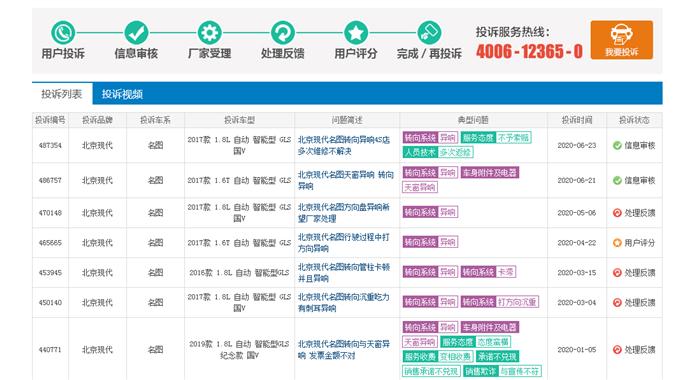Screen dimensions: 700x380
Task: Click the 投诉品牌 column header
Action: click(97, 120)
